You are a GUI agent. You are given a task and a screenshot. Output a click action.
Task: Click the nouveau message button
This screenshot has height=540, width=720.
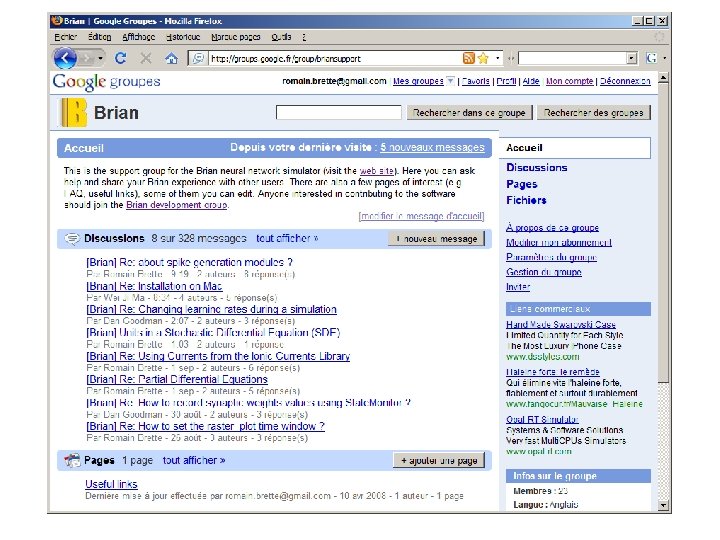point(436,239)
